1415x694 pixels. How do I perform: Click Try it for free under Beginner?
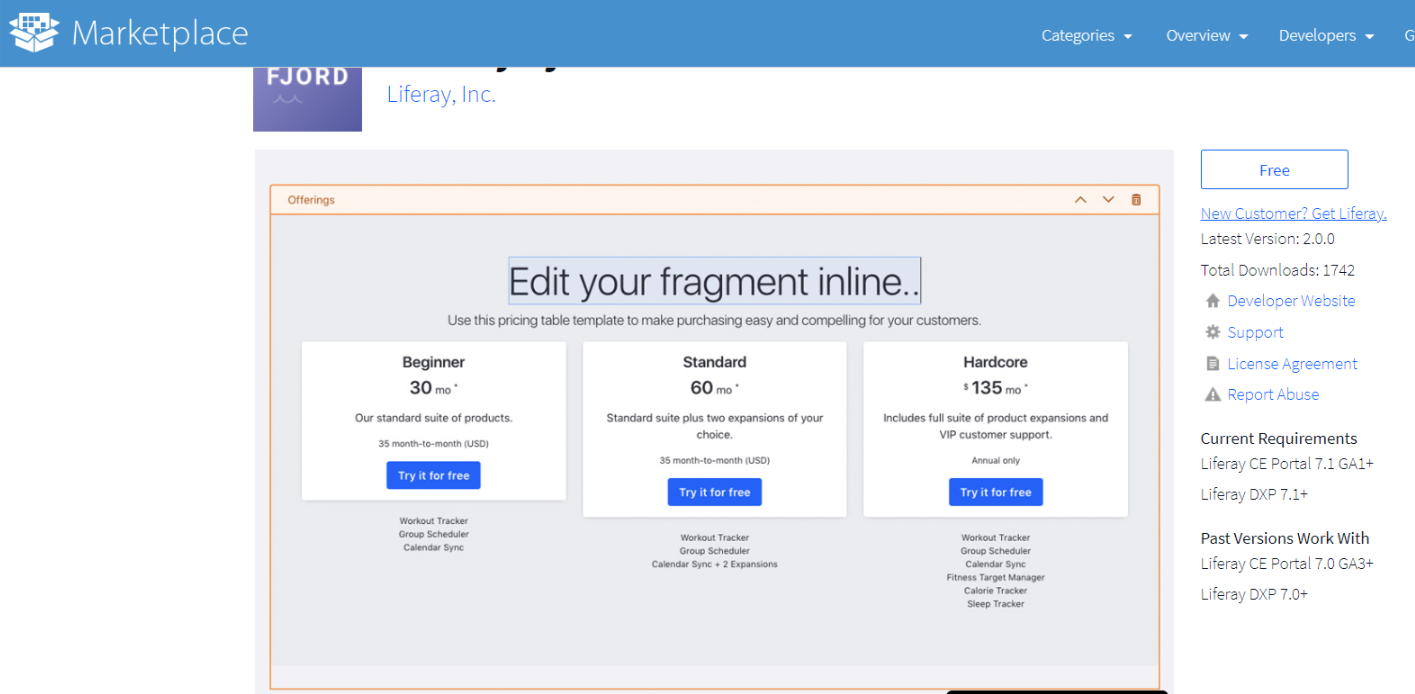click(434, 476)
